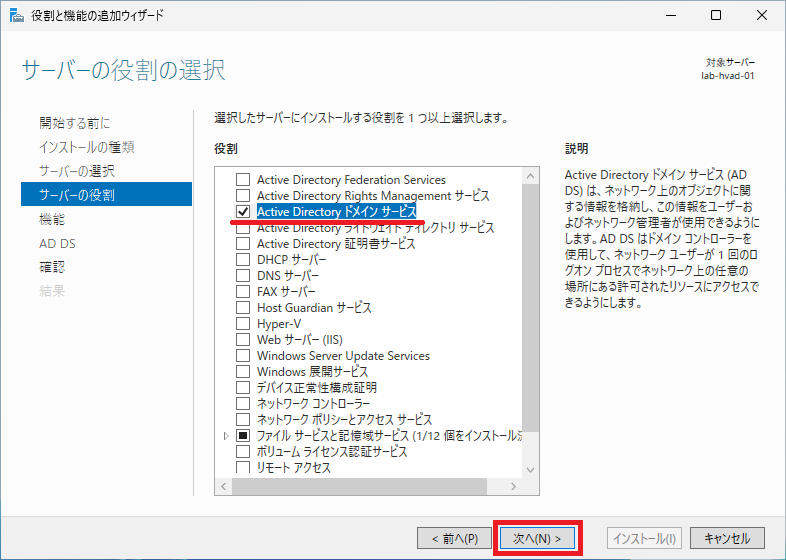The width and height of the screenshot is (786, 560).
Task: Select Active Directory ライトウェイト ディレクトリ サービス row
Action: (375, 228)
